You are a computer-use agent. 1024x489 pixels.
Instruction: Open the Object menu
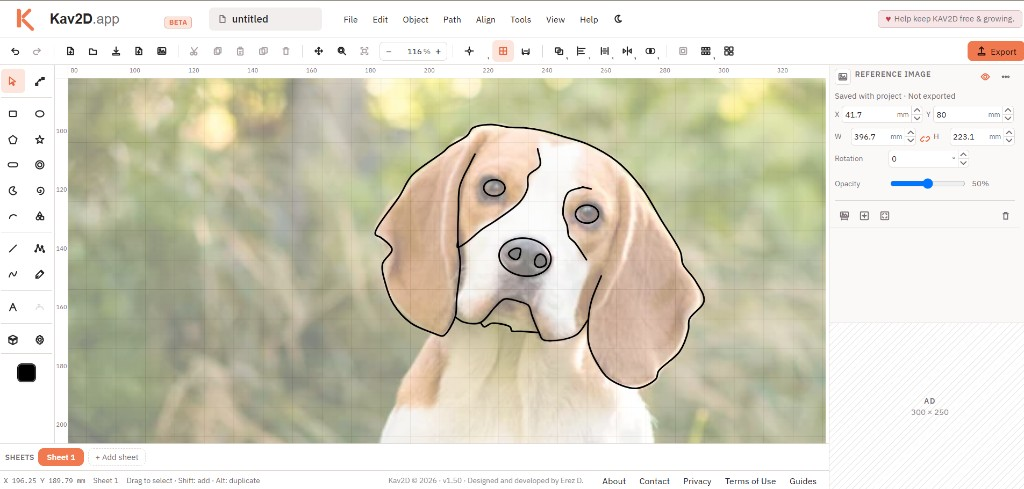(x=415, y=20)
